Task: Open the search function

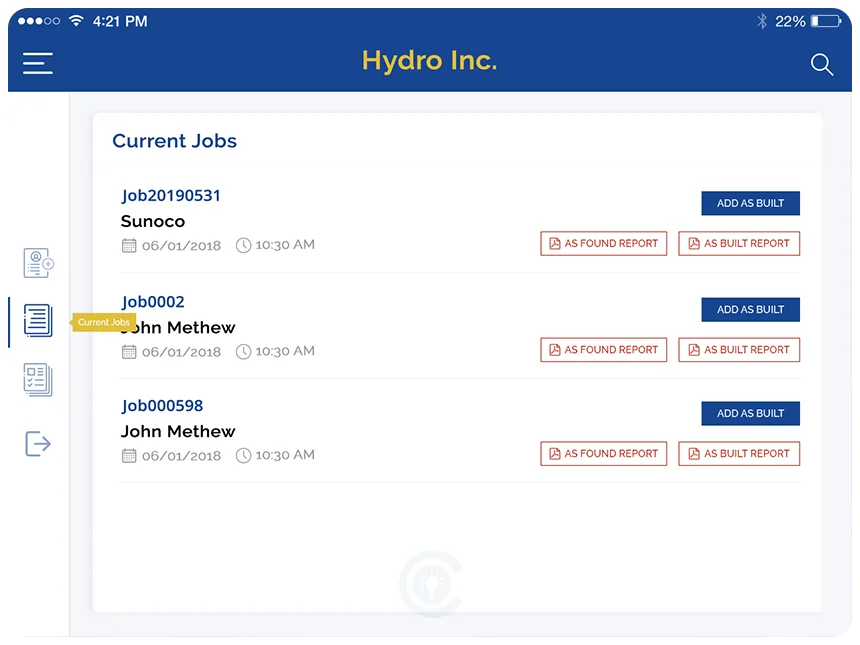Action: [x=822, y=64]
